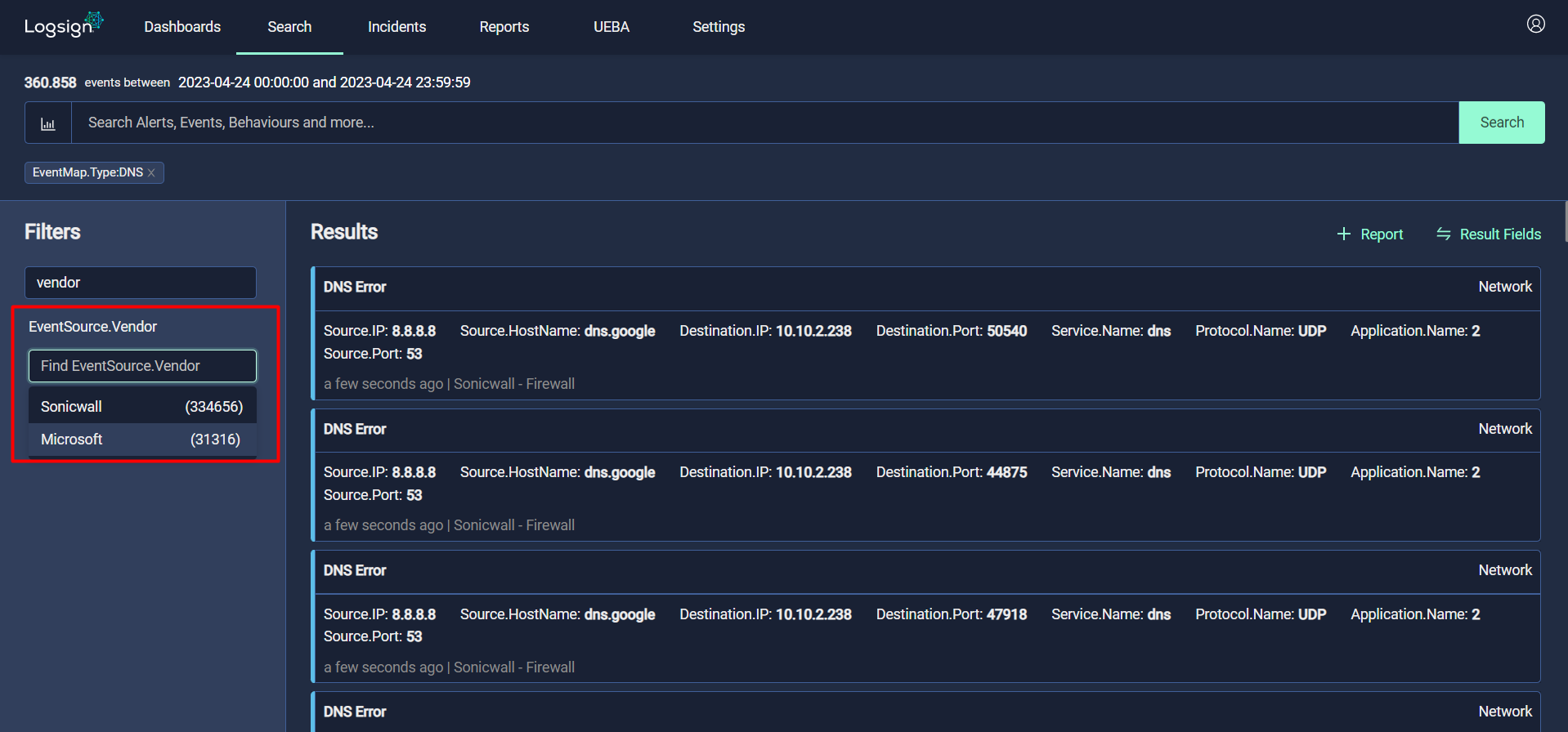Select the Sonicwall vendor filter

[x=142, y=407]
